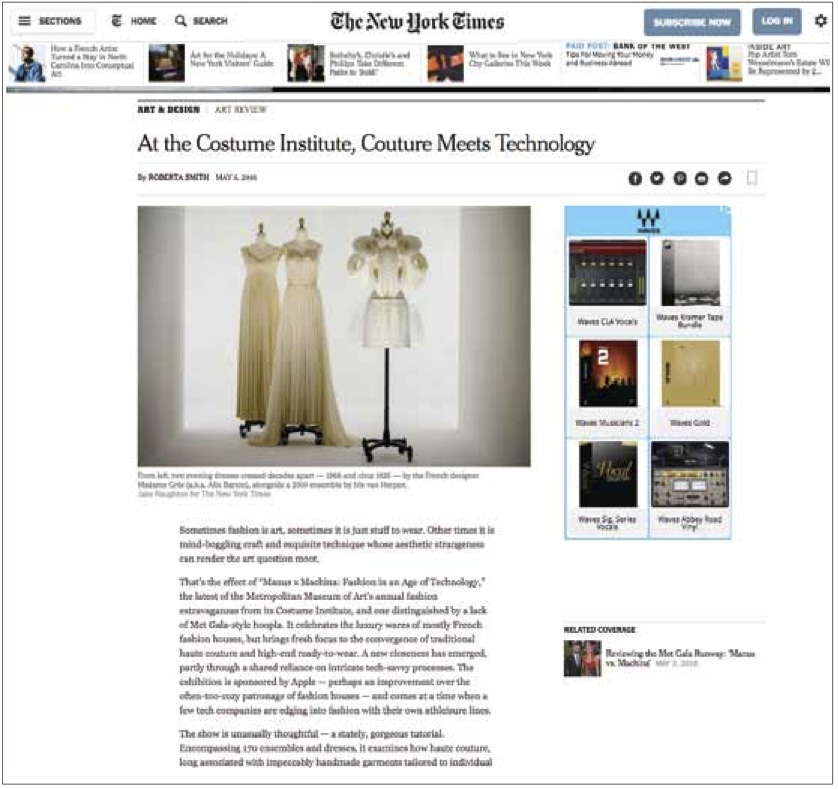This screenshot has height=789, width=838.
Task: Open the Sections hamburger menu
Action: 25,21
